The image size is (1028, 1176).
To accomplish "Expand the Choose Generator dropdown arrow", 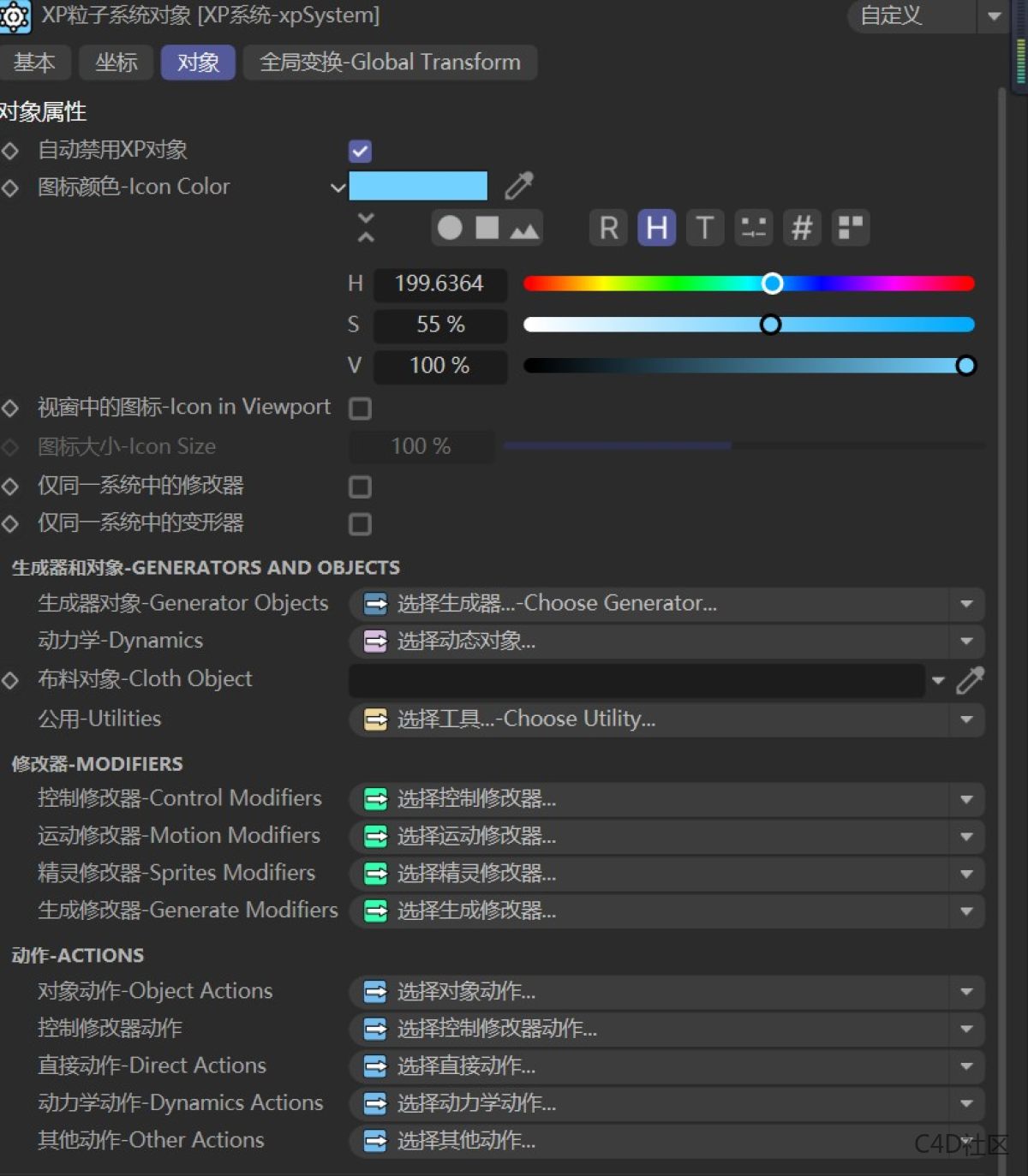I will (966, 604).
